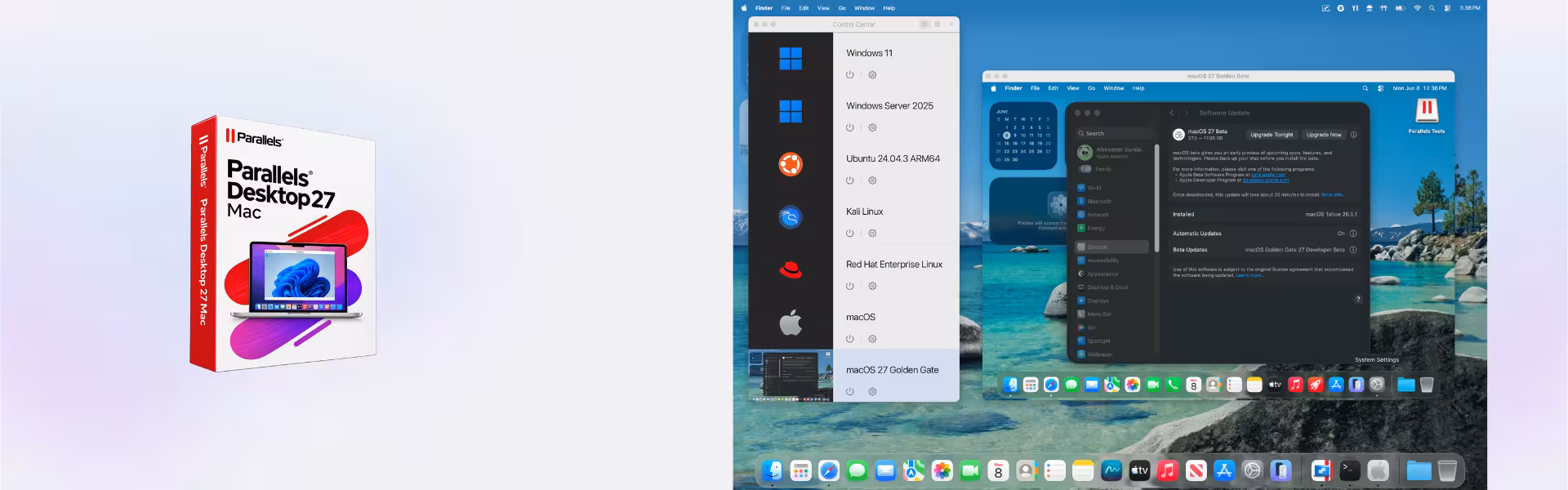1568x490 pixels.
Task: Power on Red Hat Enterprise Linux VM
Action: pyautogui.click(x=850, y=286)
